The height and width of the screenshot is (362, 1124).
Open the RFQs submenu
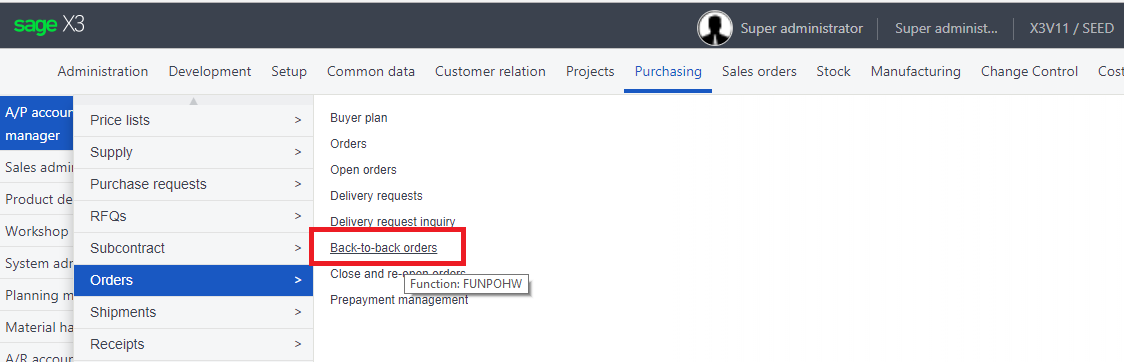pos(194,216)
